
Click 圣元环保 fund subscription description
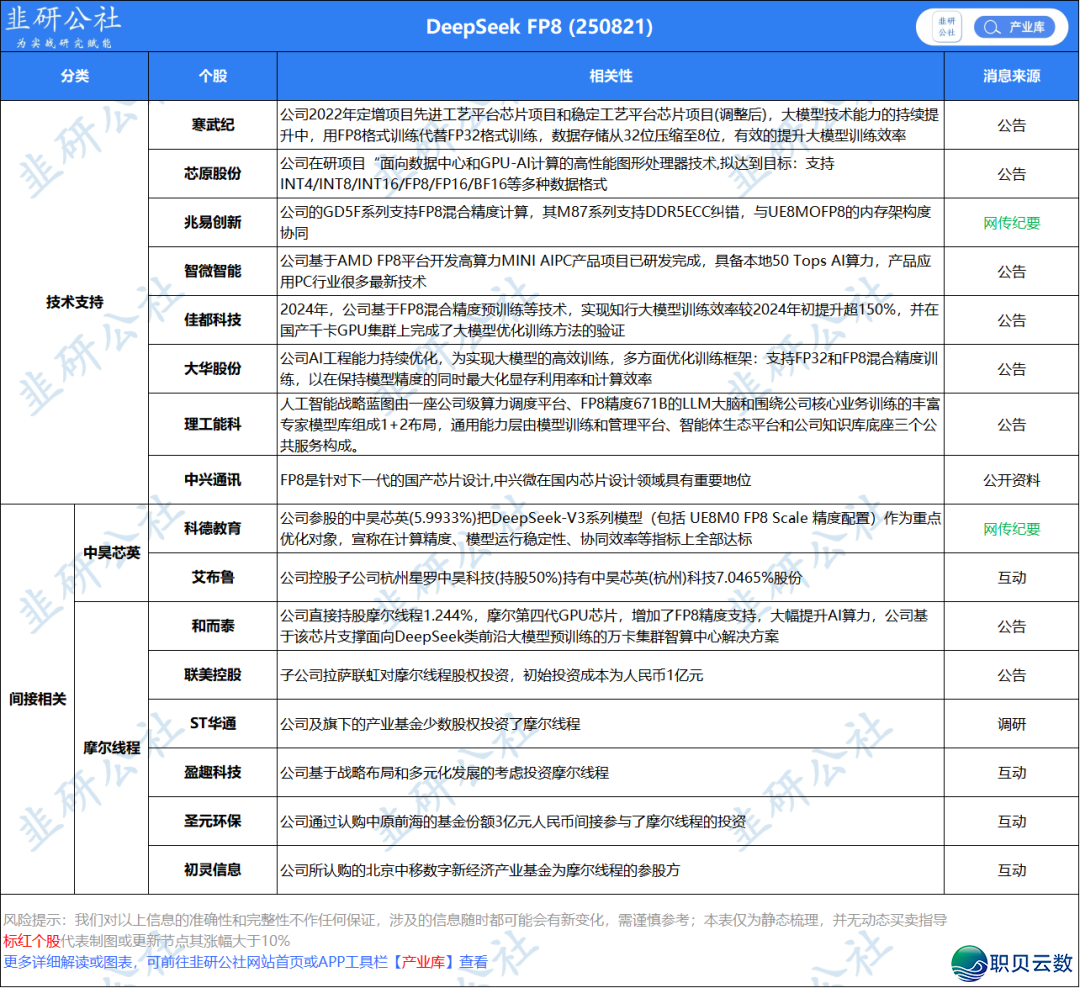[512, 821]
